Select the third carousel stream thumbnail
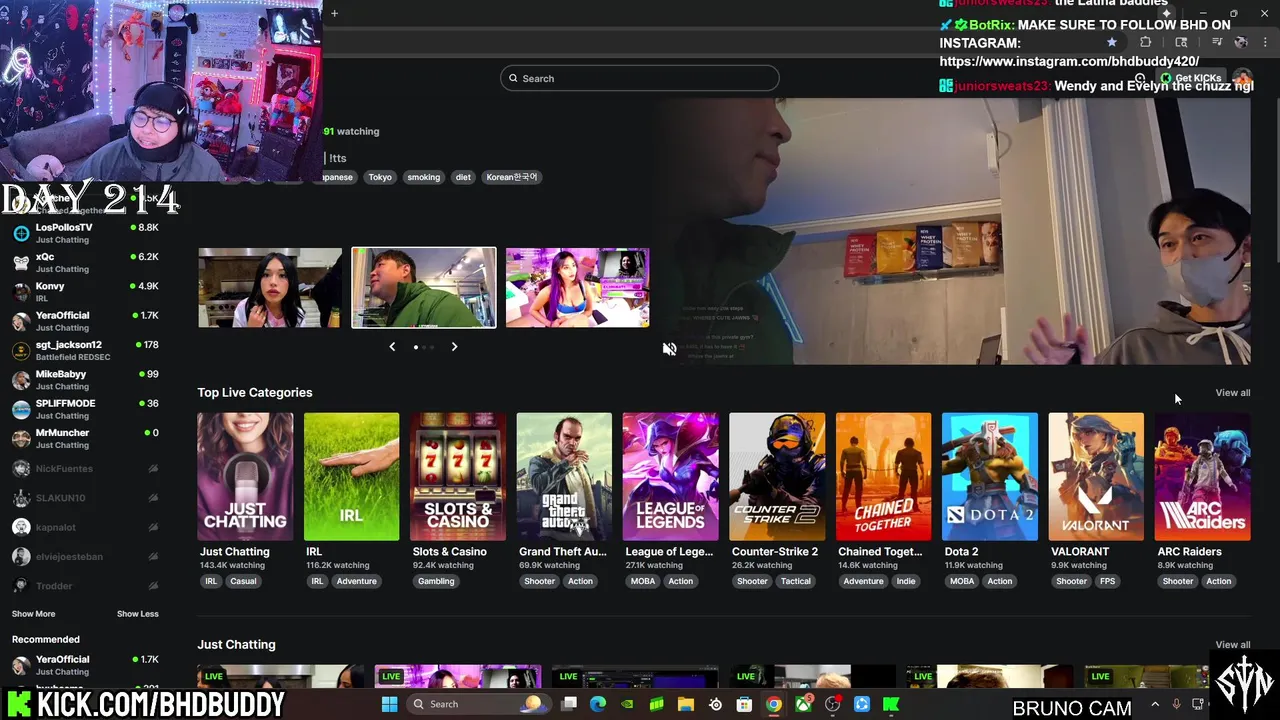Image resolution: width=1280 pixels, height=720 pixels. coord(578,288)
